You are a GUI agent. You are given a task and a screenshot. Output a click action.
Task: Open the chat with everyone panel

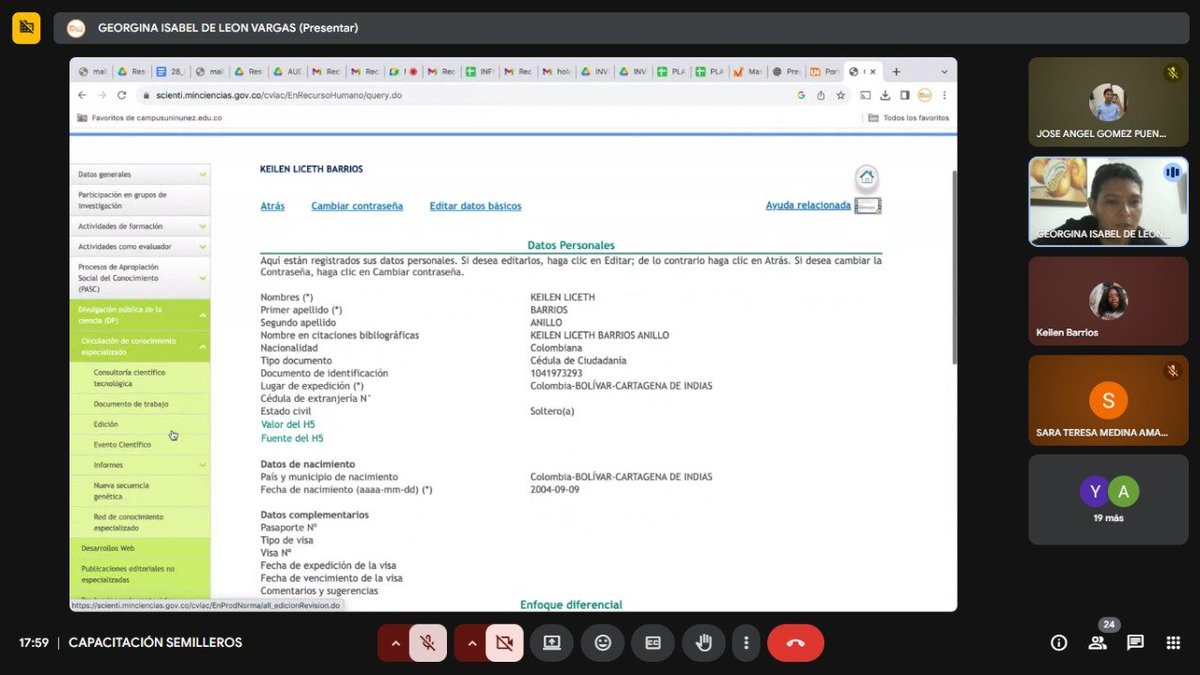[1135, 643]
